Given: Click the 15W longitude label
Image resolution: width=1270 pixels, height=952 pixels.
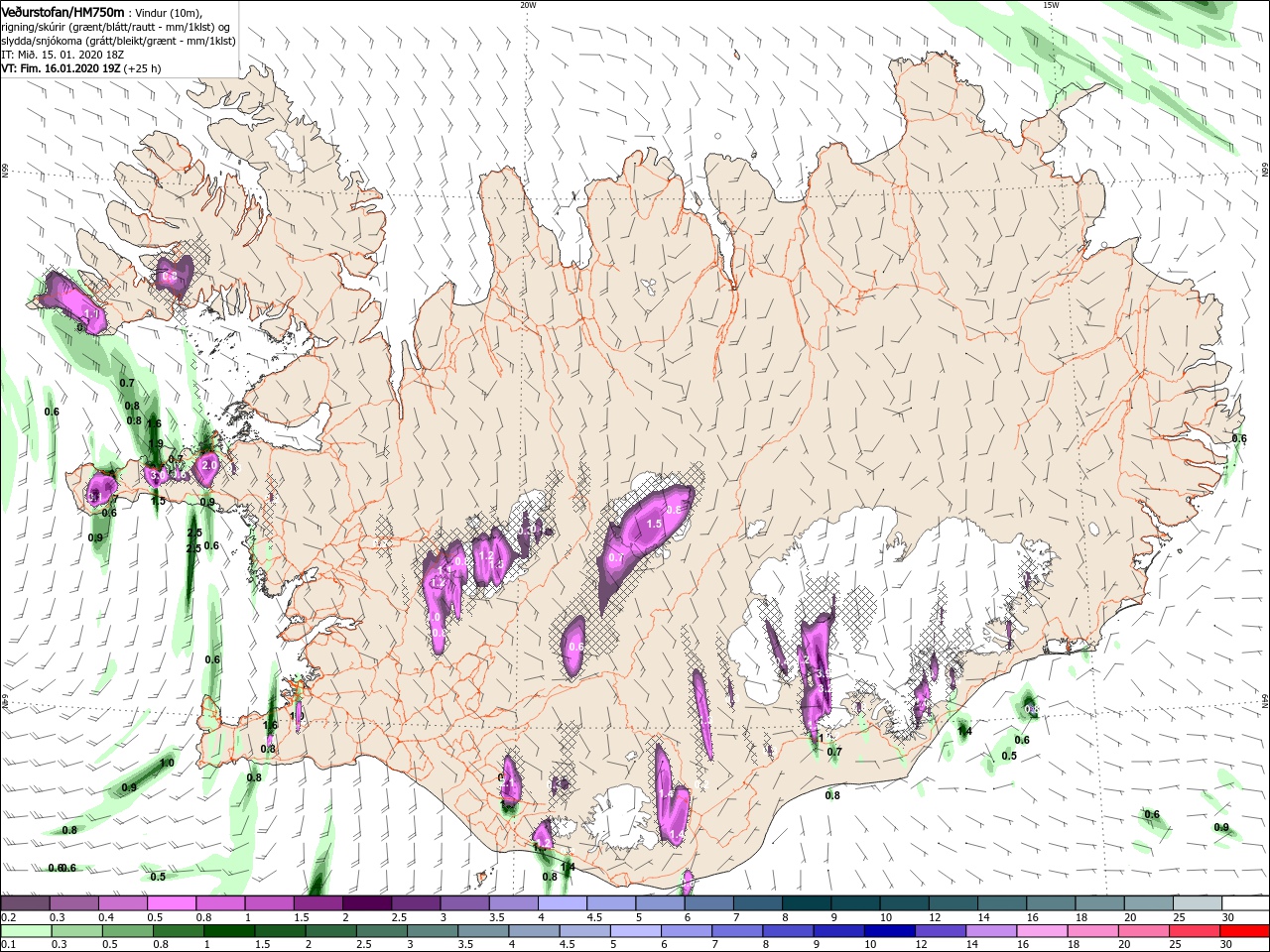Looking at the screenshot, I should pos(1051,5).
